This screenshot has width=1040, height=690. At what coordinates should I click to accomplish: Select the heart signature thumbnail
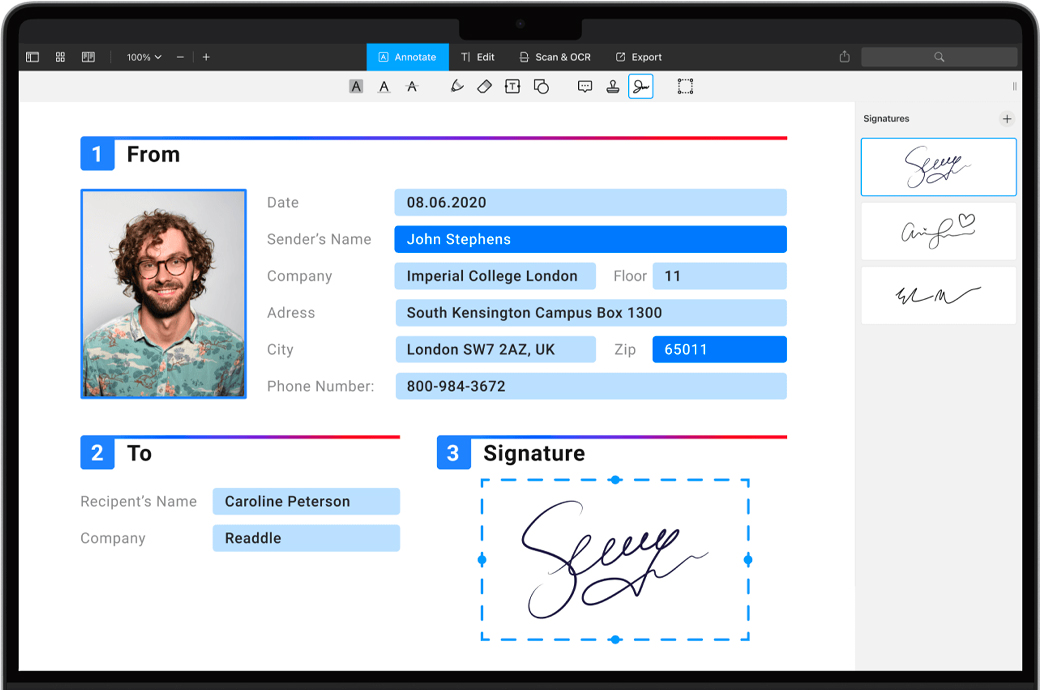938,231
